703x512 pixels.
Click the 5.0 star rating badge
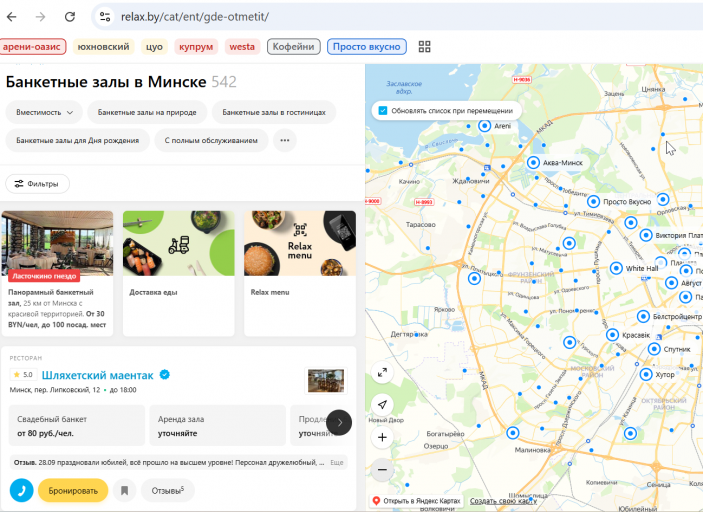point(23,374)
